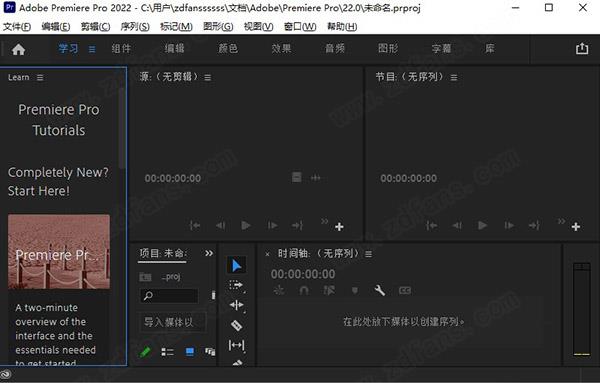Image resolution: width=600 pixels, height=383 pixels.
Task: Go to Out point in Source monitor
Action: (x=297, y=225)
